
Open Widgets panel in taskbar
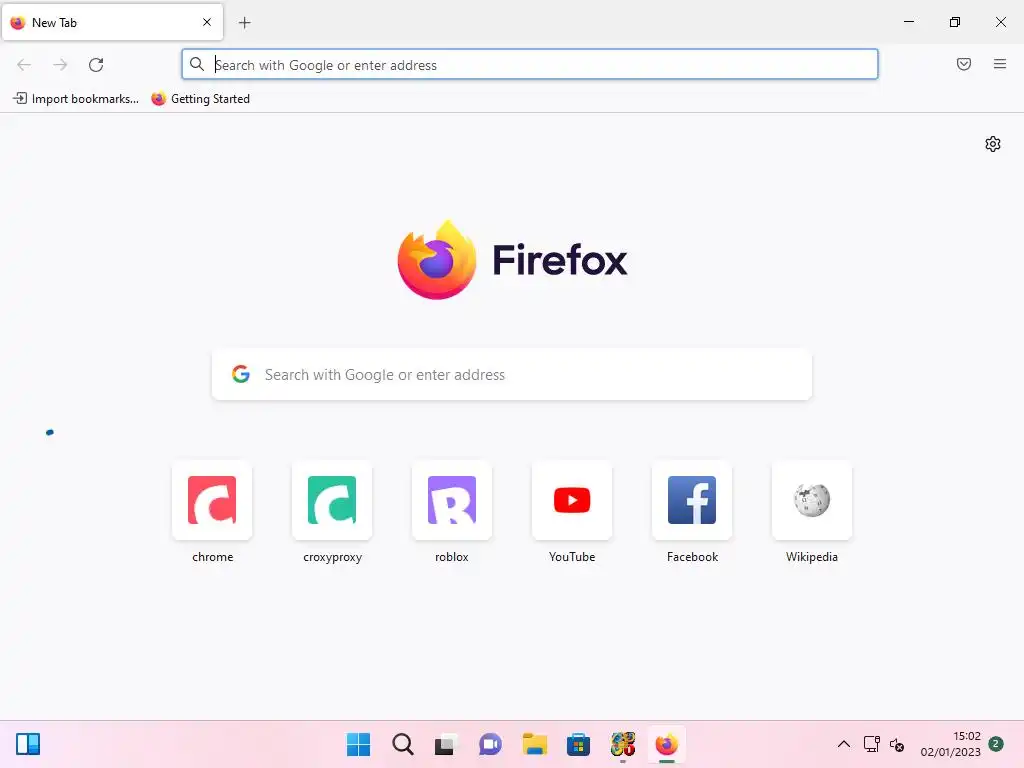[x=28, y=744]
